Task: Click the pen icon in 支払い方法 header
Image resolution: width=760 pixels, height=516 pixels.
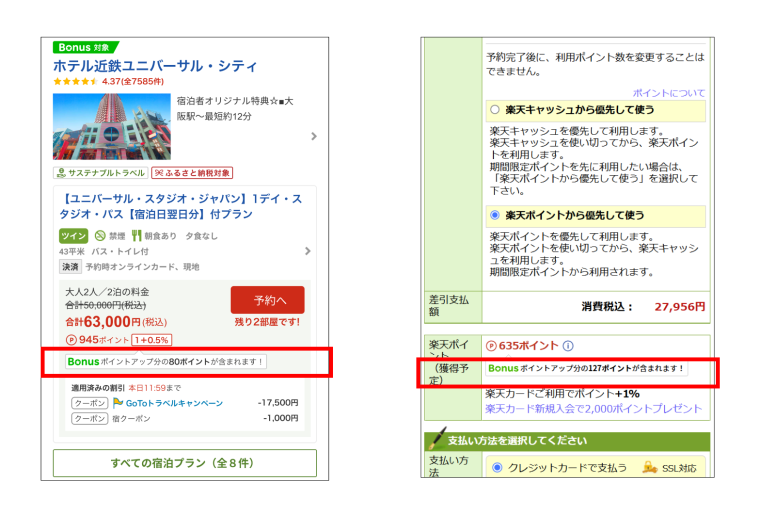Action: (x=437, y=438)
